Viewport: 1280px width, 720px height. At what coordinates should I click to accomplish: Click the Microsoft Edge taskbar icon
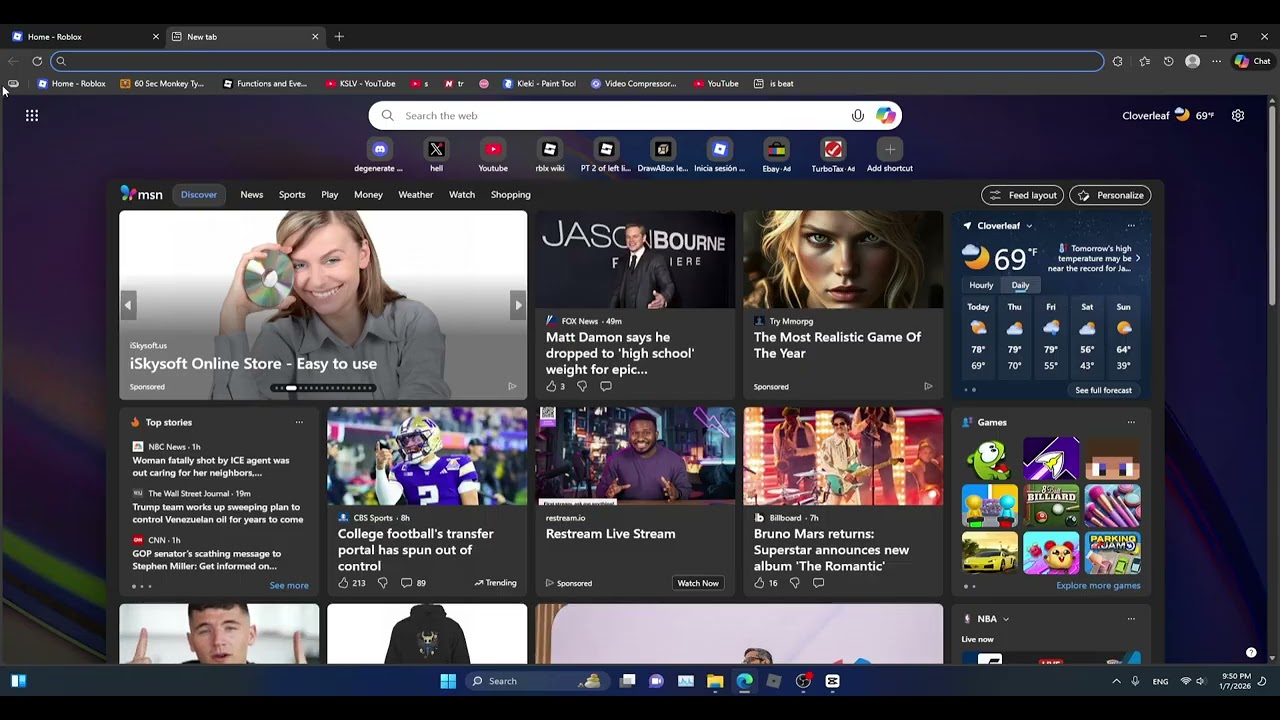click(745, 681)
